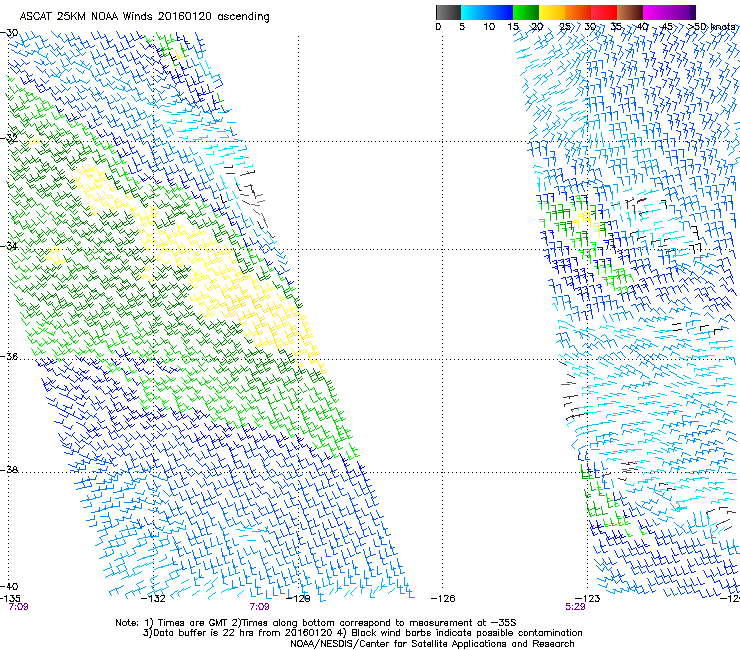
Task: Click the dark purple over-50 knots legend end
Action: tap(693, 12)
